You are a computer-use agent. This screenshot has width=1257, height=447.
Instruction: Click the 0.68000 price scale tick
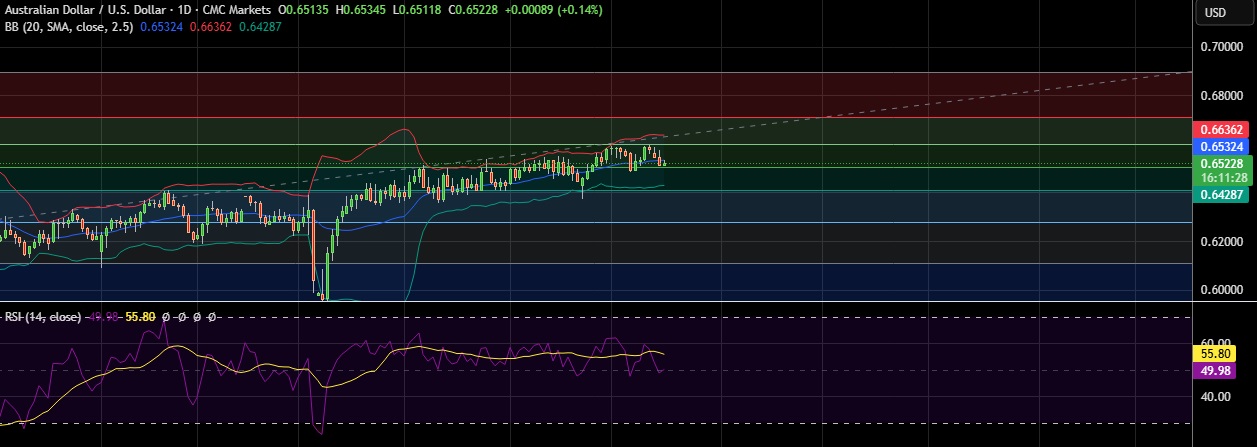[1220, 95]
